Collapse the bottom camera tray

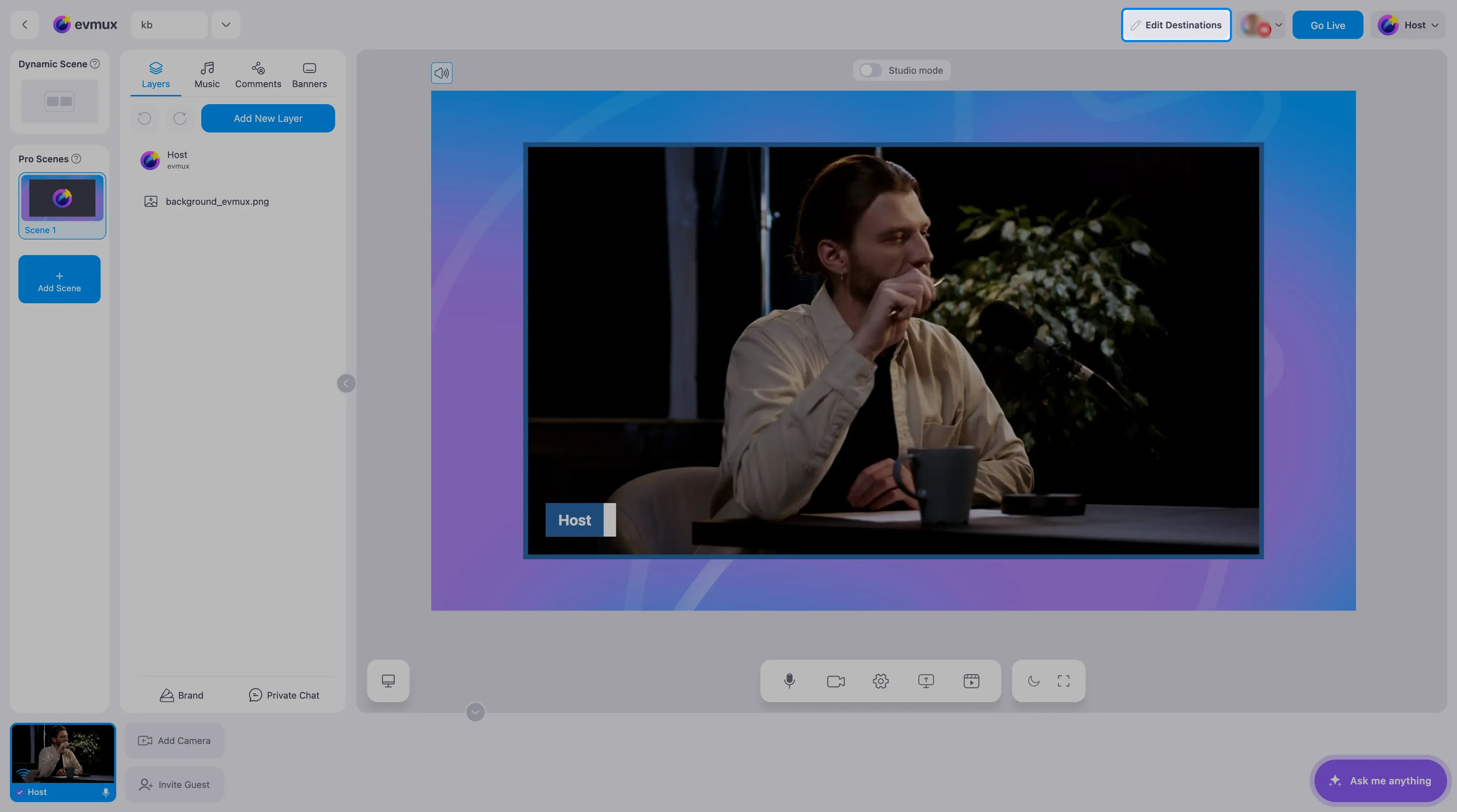tap(475, 712)
